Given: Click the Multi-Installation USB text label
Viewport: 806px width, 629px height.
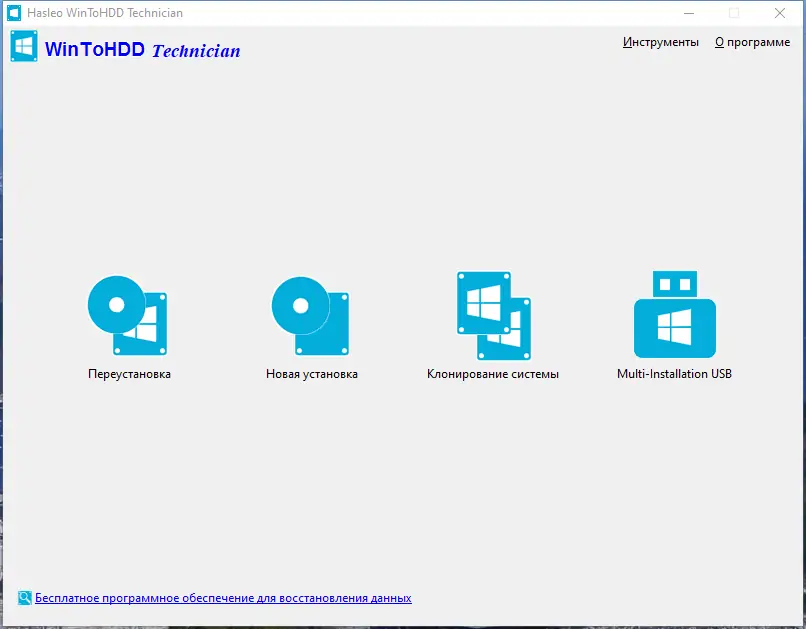Looking at the screenshot, I should pos(675,374).
